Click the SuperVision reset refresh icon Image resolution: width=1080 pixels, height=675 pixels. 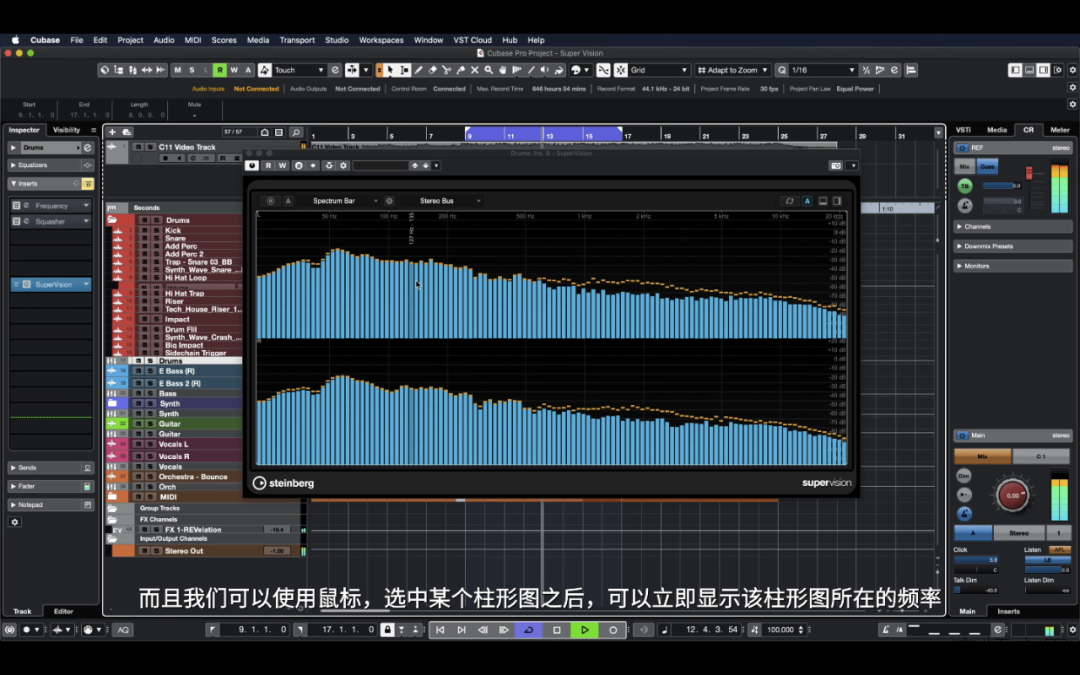pyautogui.click(x=789, y=201)
